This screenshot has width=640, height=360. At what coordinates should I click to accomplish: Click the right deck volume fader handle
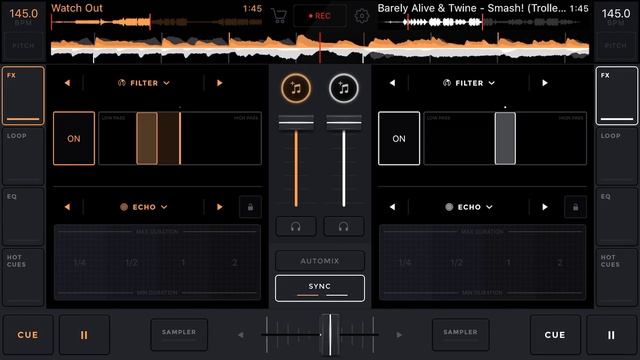[344, 122]
